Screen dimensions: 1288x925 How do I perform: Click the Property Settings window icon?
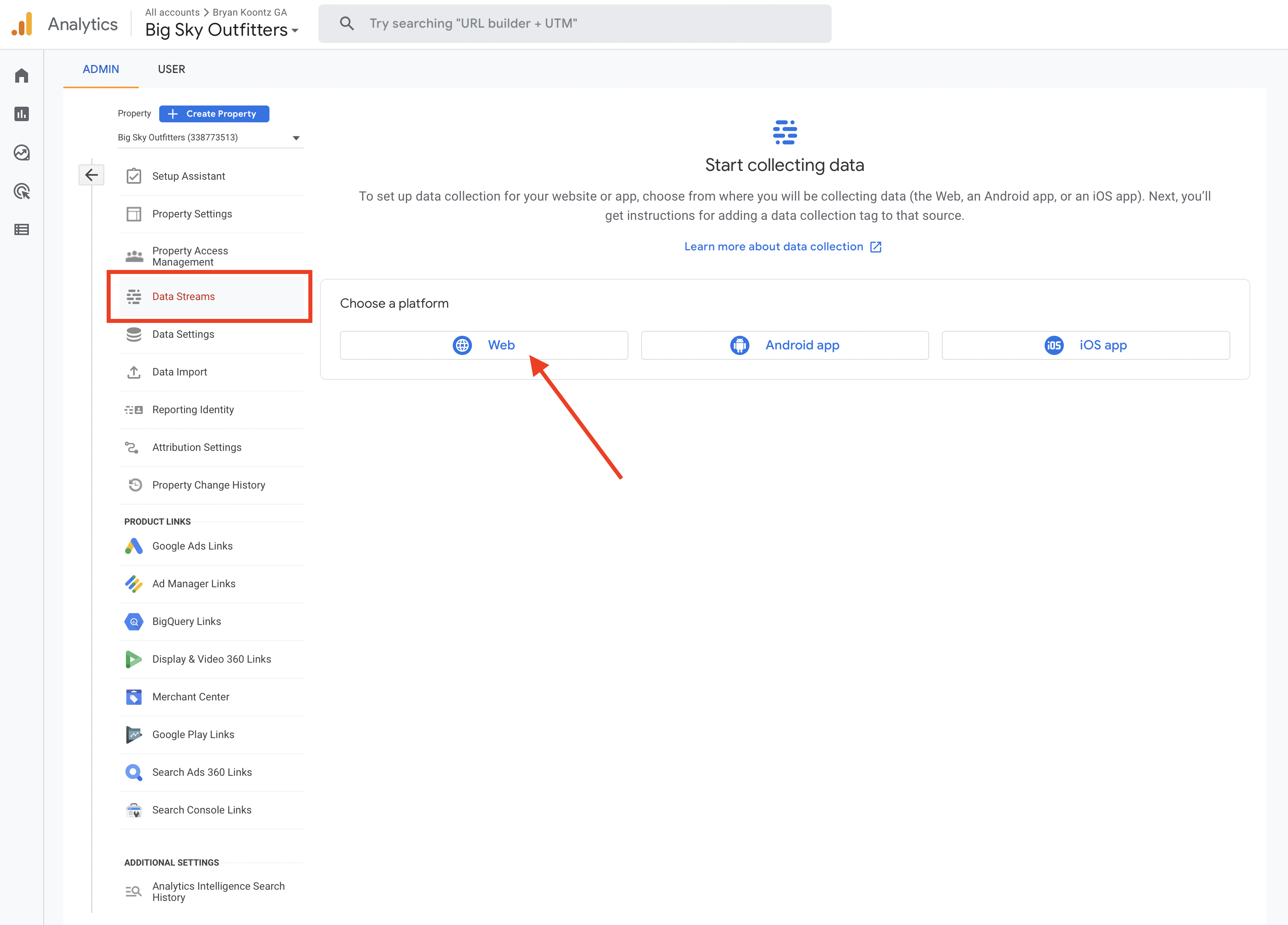point(134,214)
